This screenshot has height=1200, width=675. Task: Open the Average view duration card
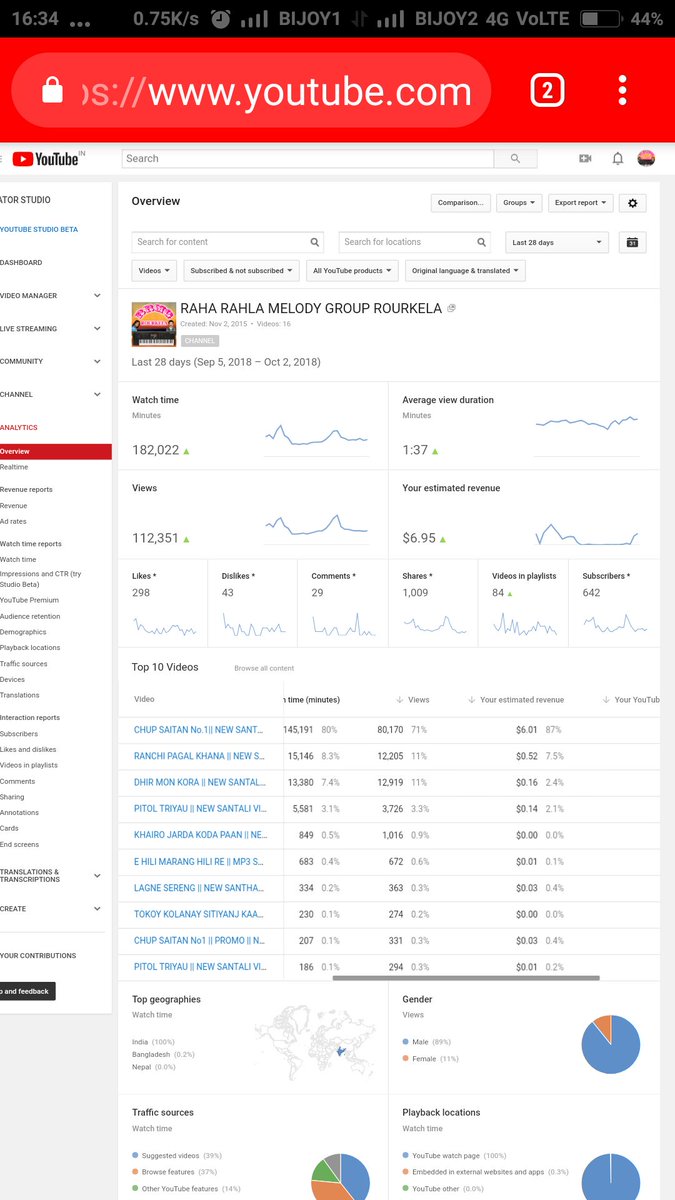click(524, 426)
